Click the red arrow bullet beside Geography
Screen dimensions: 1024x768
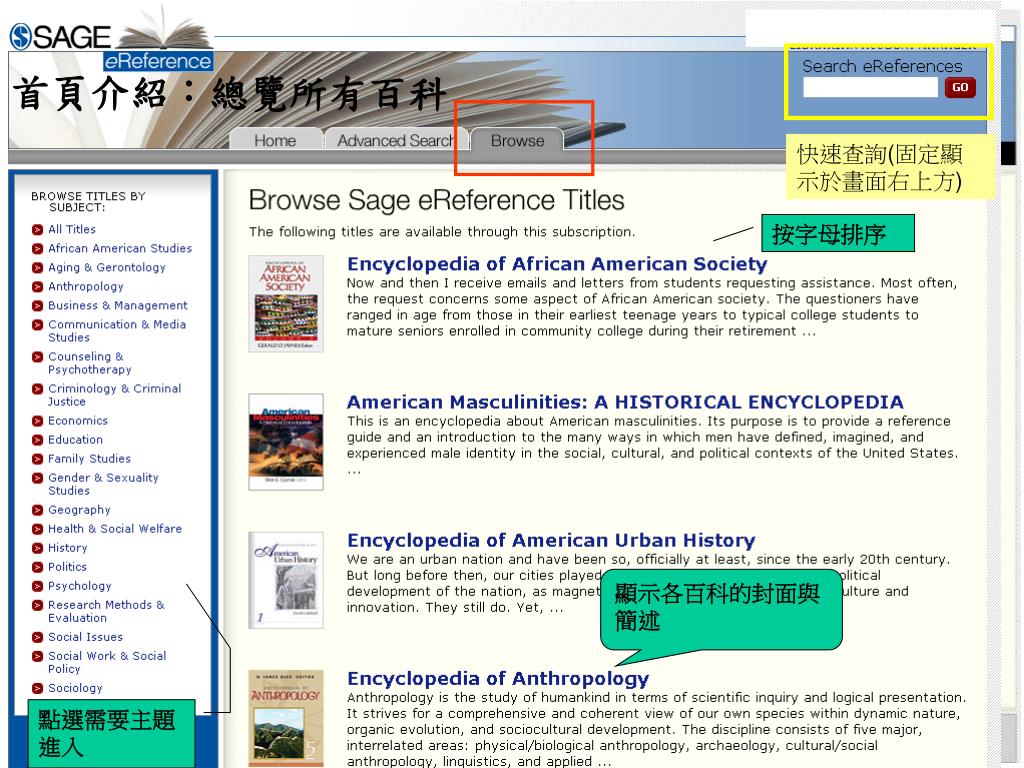click(x=37, y=509)
